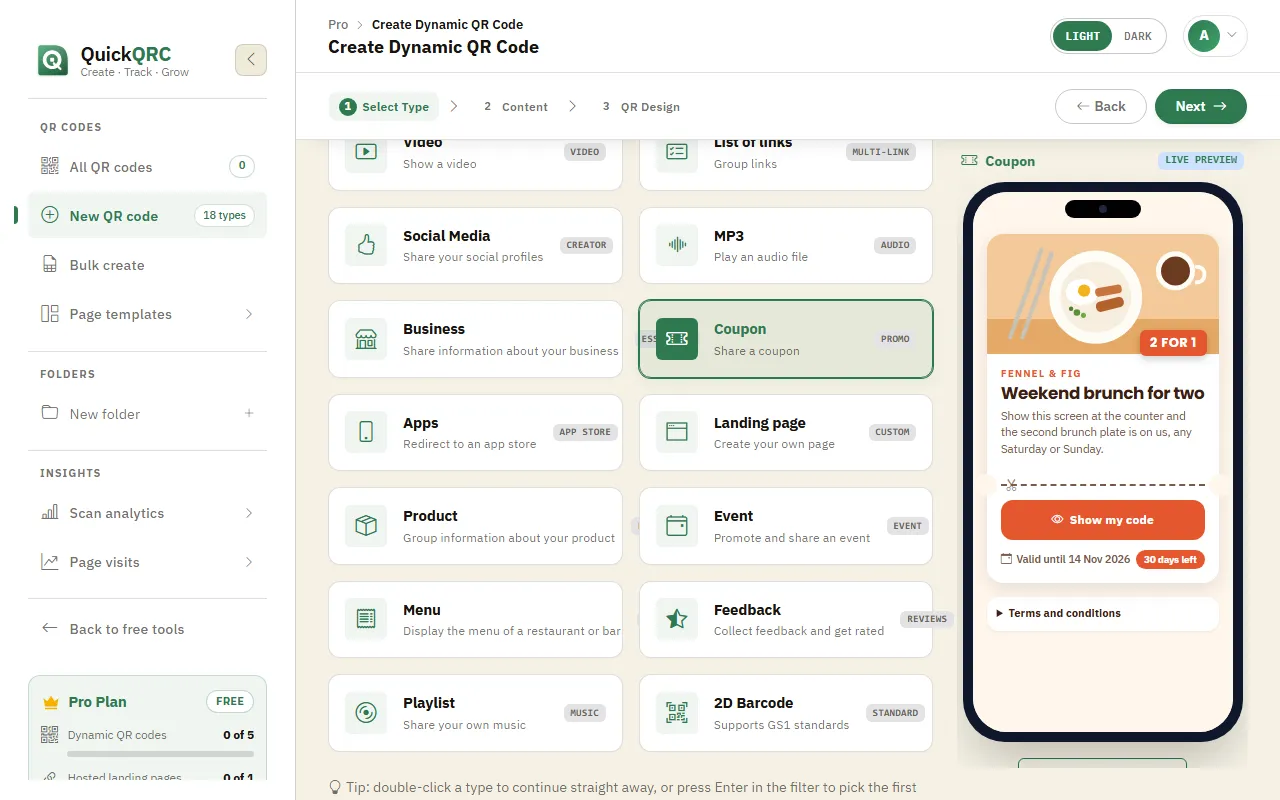The image size is (1280, 800).
Task: Switch theme to Dark mode
Action: coord(1138,36)
